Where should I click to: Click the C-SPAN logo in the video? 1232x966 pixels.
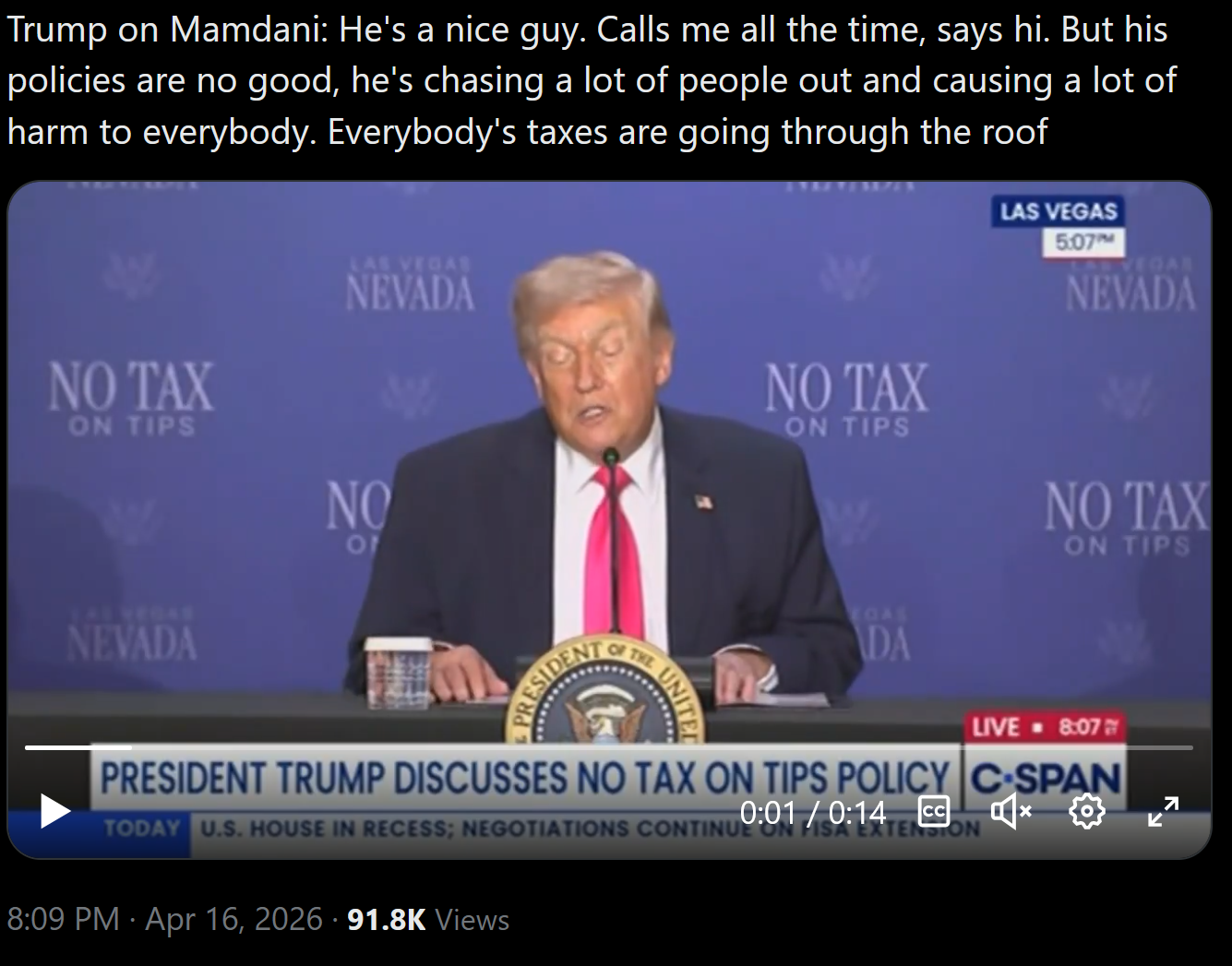pyautogui.click(x=1046, y=778)
